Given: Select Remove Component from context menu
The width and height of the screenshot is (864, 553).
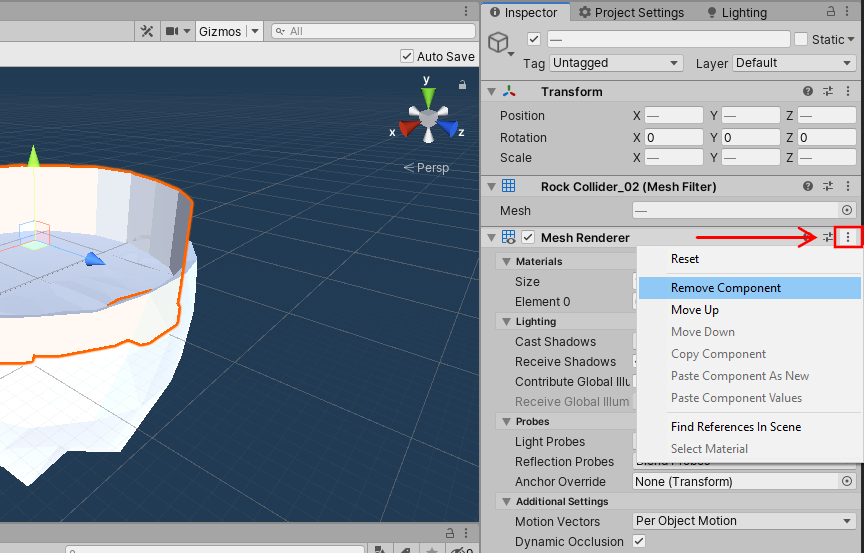Looking at the screenshot, I should (x=726, y=288).
